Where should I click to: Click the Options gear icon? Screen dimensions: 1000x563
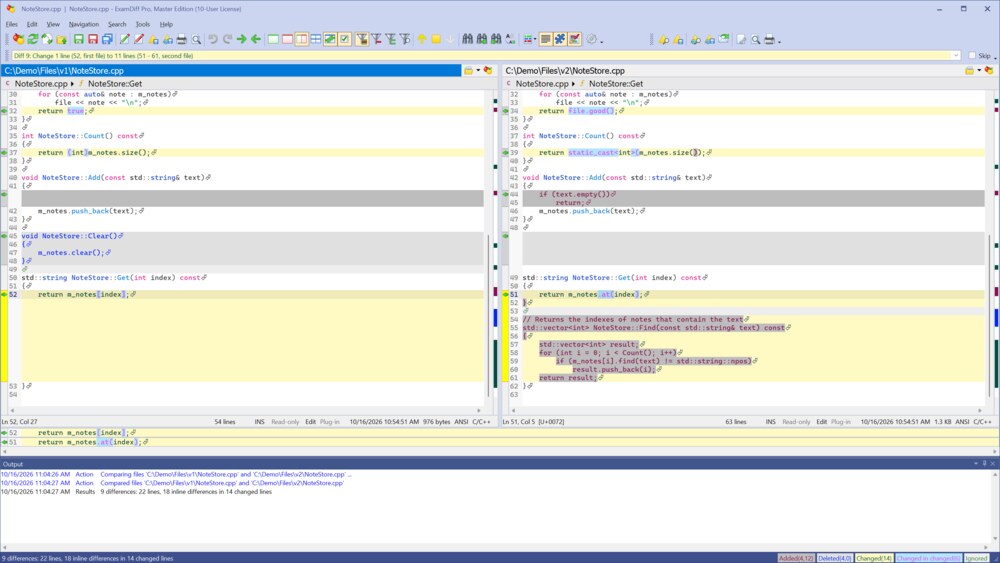(x=591, y=40)
